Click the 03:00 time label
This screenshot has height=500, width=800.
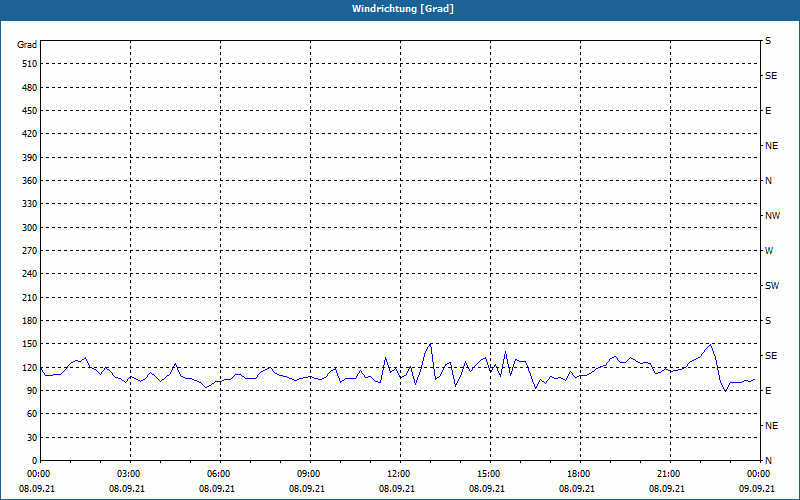click(x=129, y=474)
